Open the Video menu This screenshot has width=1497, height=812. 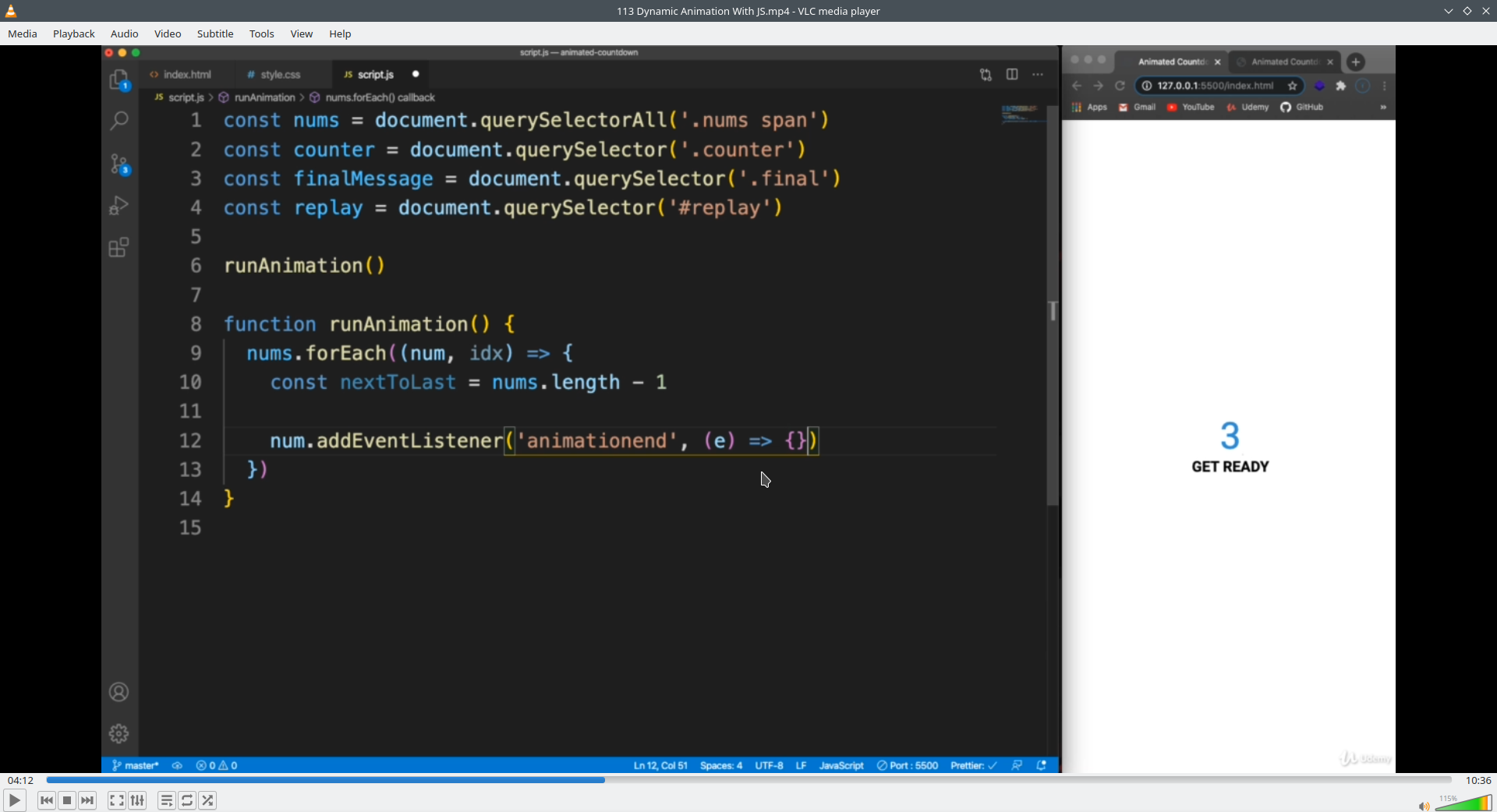[x=168, y=34]
